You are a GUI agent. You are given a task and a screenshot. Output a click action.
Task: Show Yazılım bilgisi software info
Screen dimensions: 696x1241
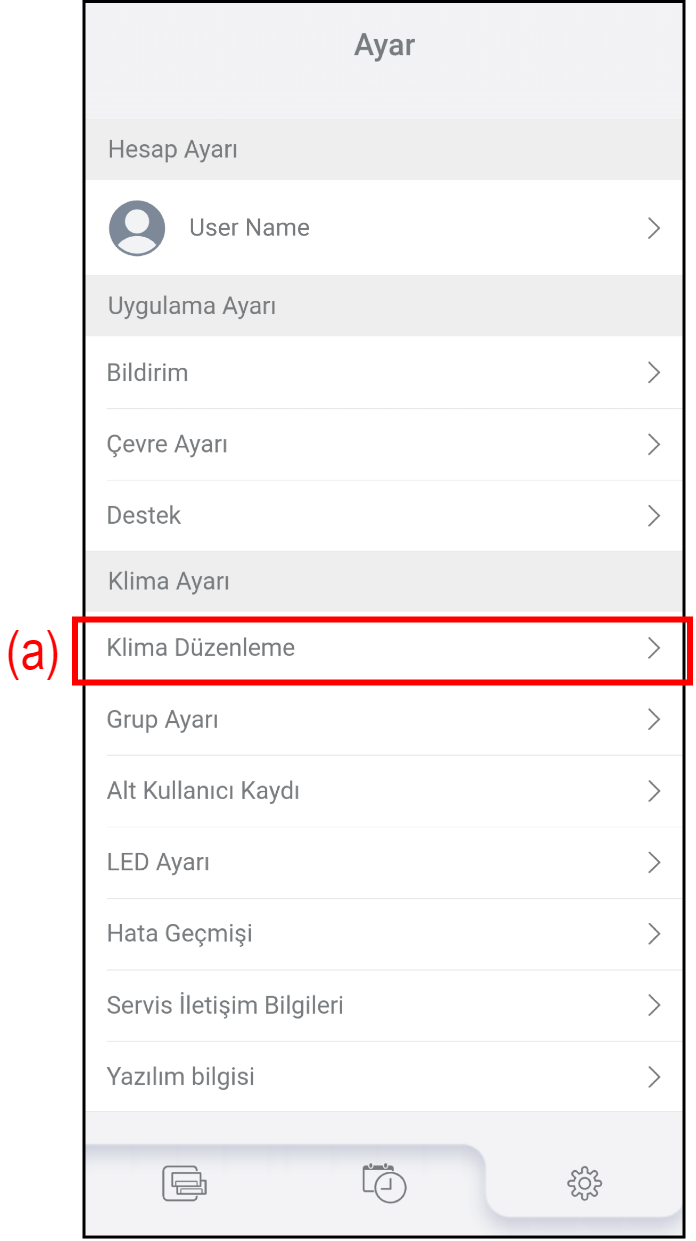[x=181, y=1077]
